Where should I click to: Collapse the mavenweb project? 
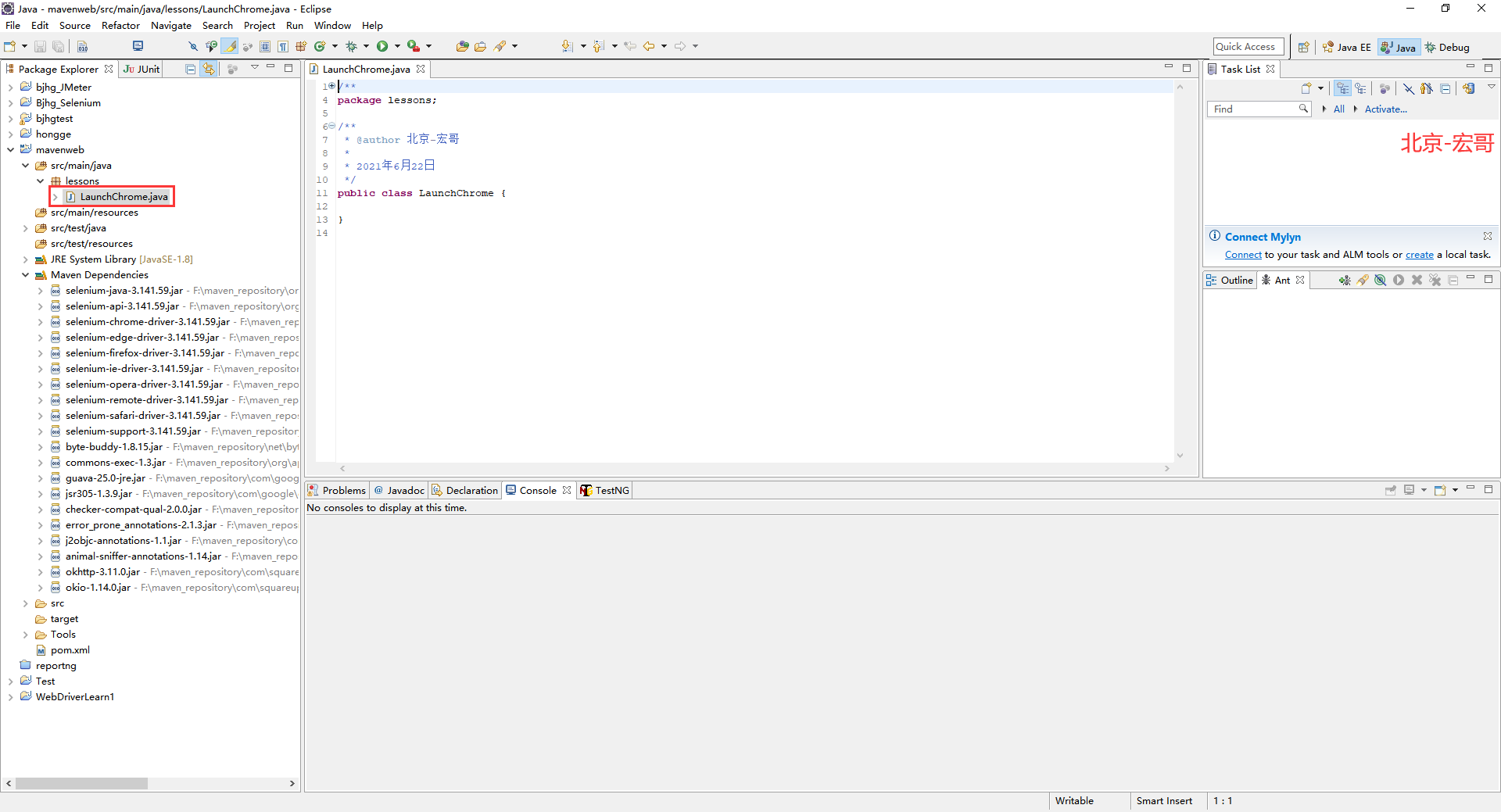(10, 150)
